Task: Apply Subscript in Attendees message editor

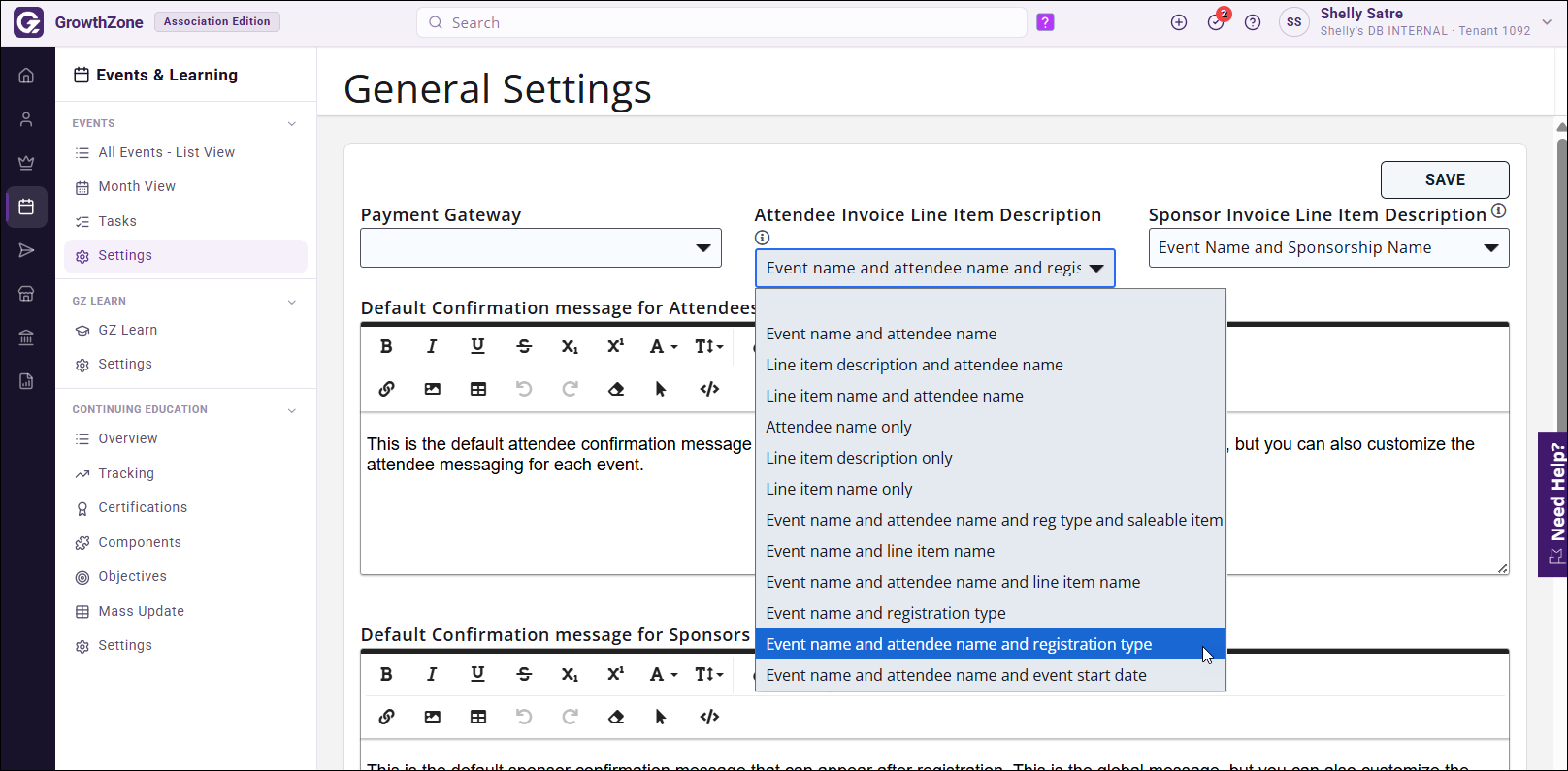Action: point(570,346)
